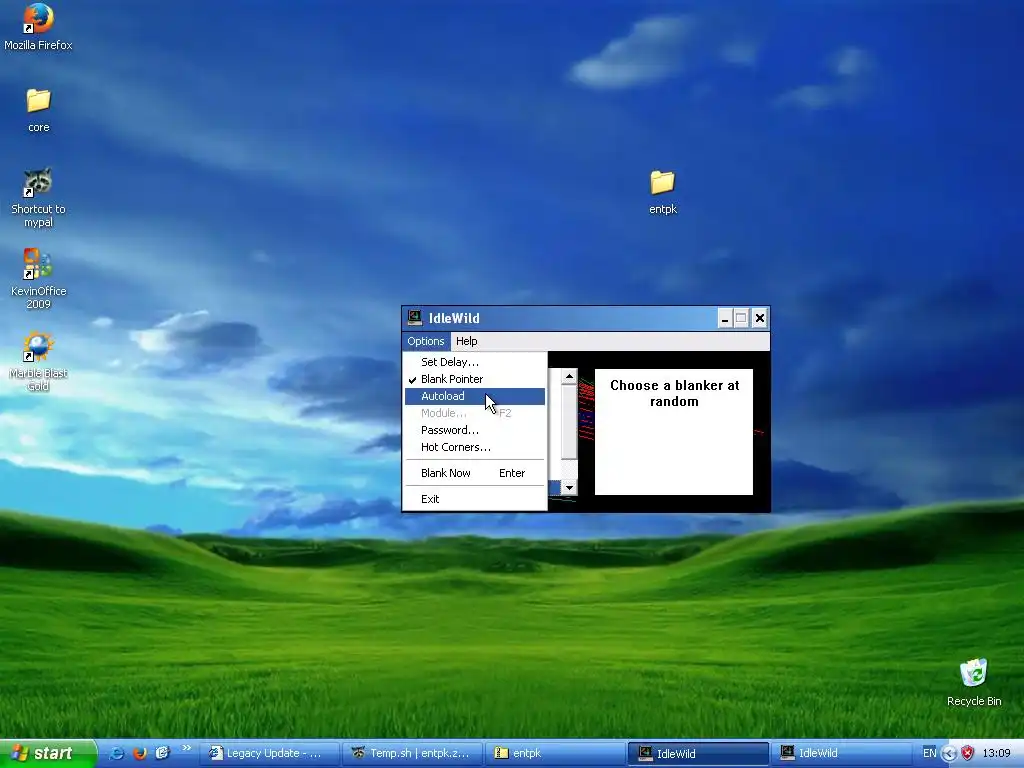
Task: Click the 'Choose a blanker at random' description
Action: coord(674,393)
